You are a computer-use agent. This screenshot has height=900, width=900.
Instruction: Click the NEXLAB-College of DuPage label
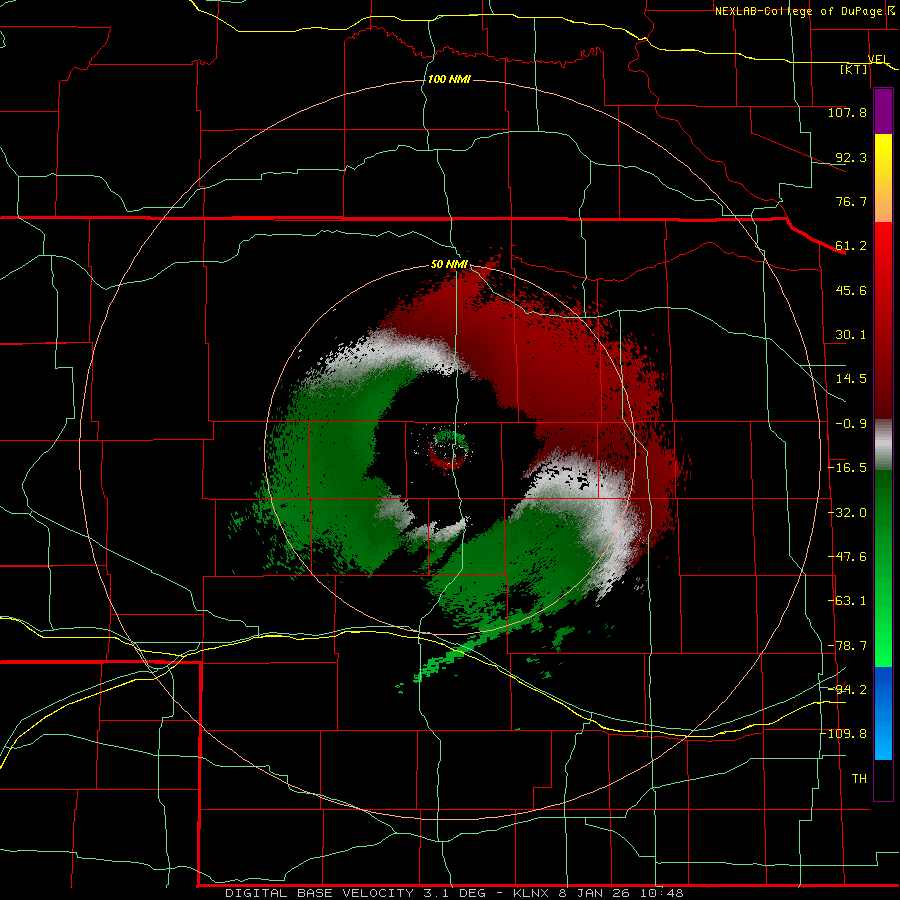799,11
